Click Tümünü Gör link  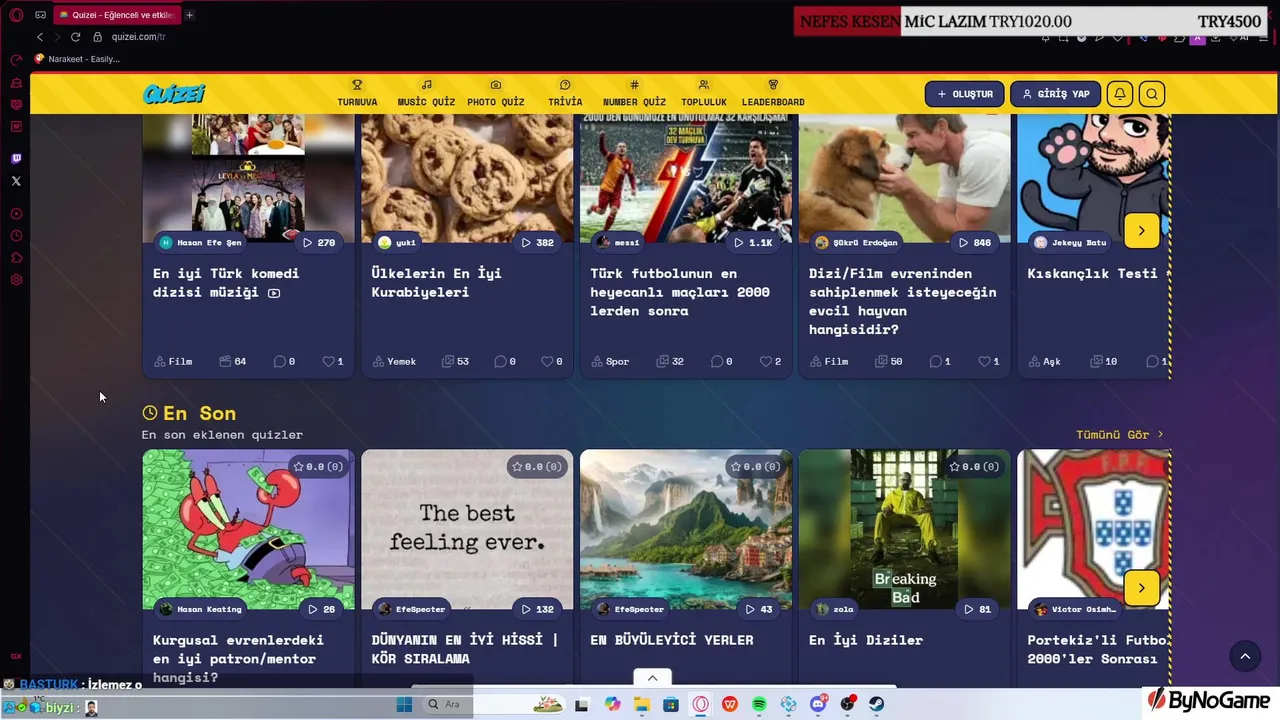(1119, 435)
